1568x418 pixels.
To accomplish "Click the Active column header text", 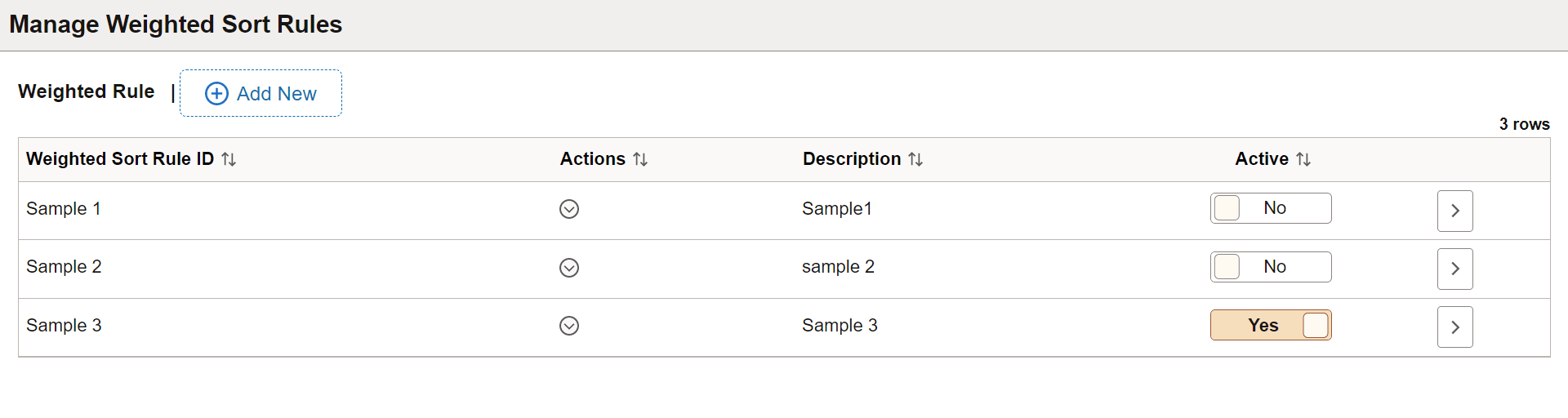I will pyautogui.click(x=1261, y=159).
